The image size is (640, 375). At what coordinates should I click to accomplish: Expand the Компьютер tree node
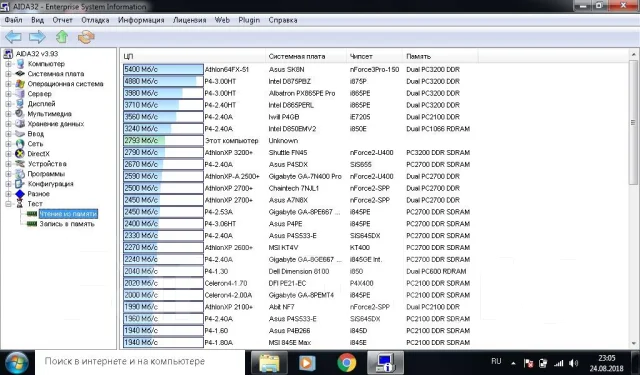tap(8, 64)
